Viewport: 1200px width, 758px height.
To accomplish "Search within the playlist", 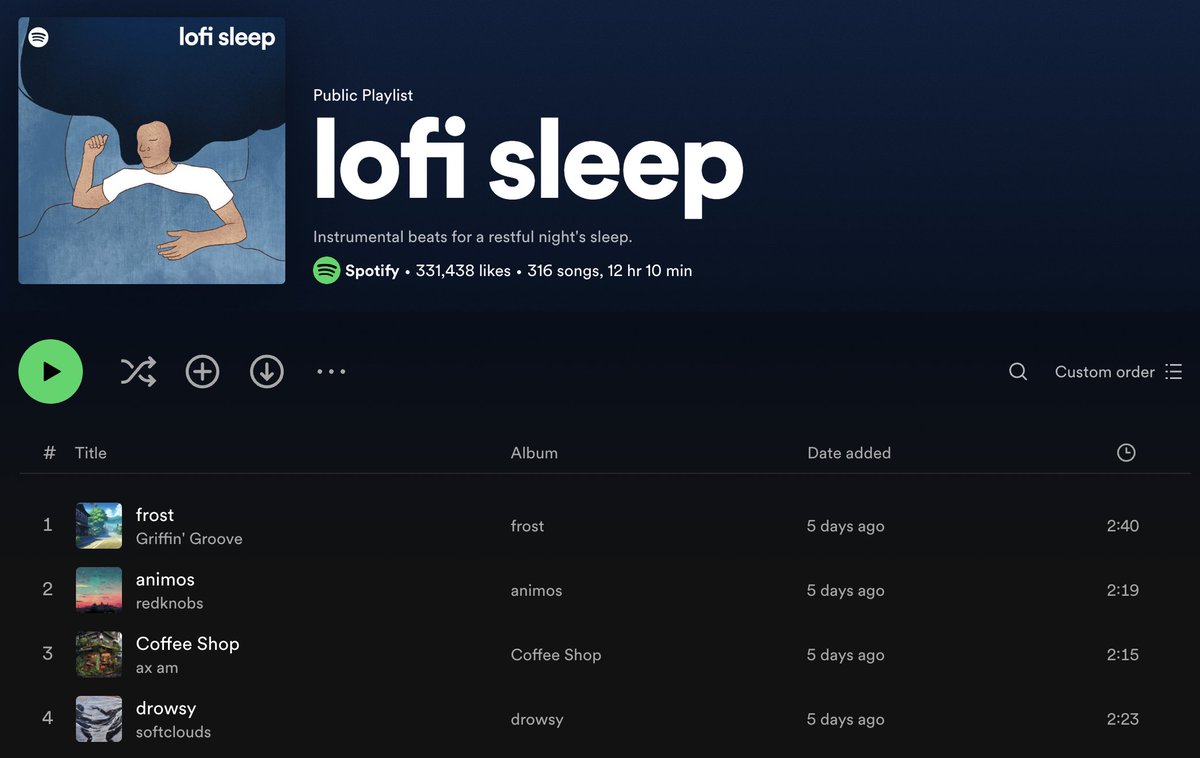I will tap(1018, 372).
